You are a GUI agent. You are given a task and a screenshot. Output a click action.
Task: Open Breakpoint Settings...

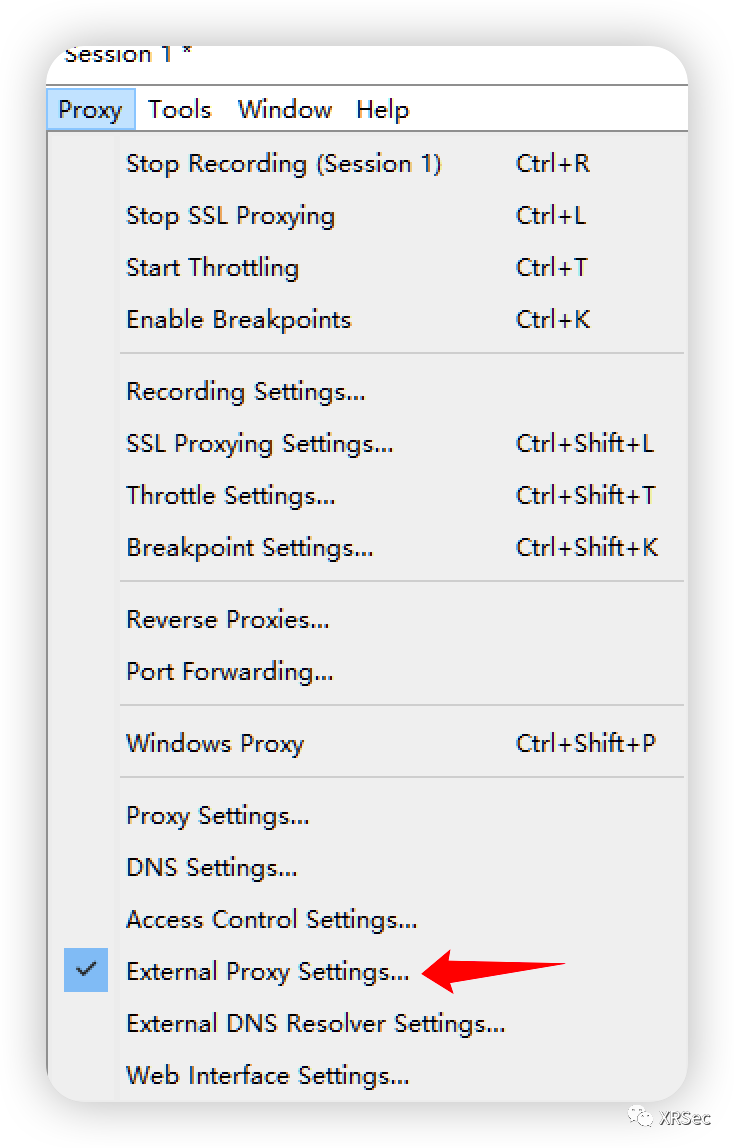pos(249,548)
